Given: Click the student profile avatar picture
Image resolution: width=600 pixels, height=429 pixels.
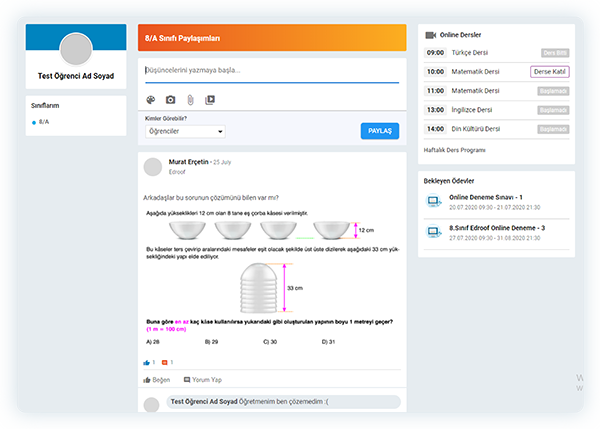Looking at the screenshot, I should pyautogui.click(x=76, y=49).
